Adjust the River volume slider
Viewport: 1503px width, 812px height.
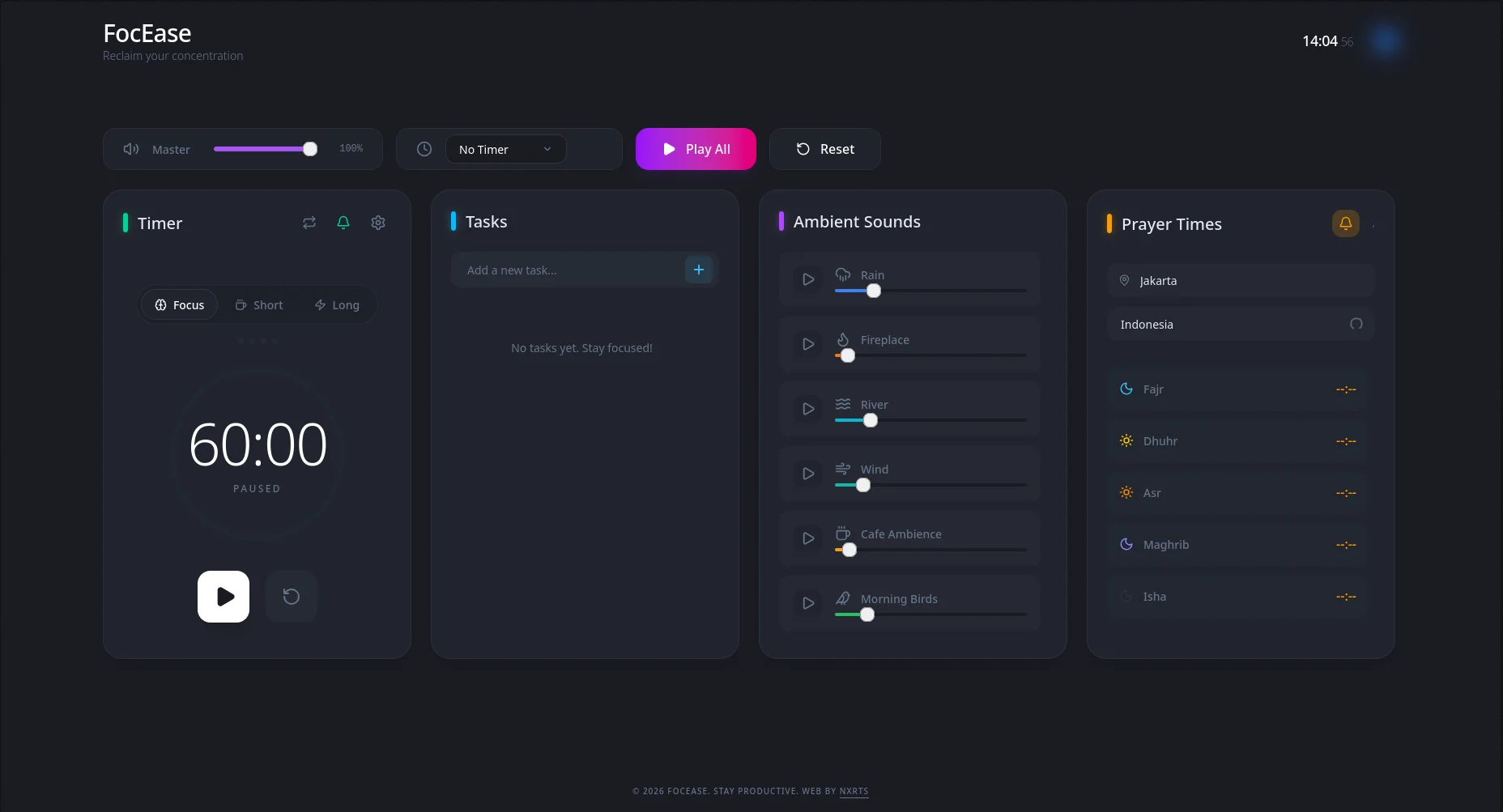[930, 420]
